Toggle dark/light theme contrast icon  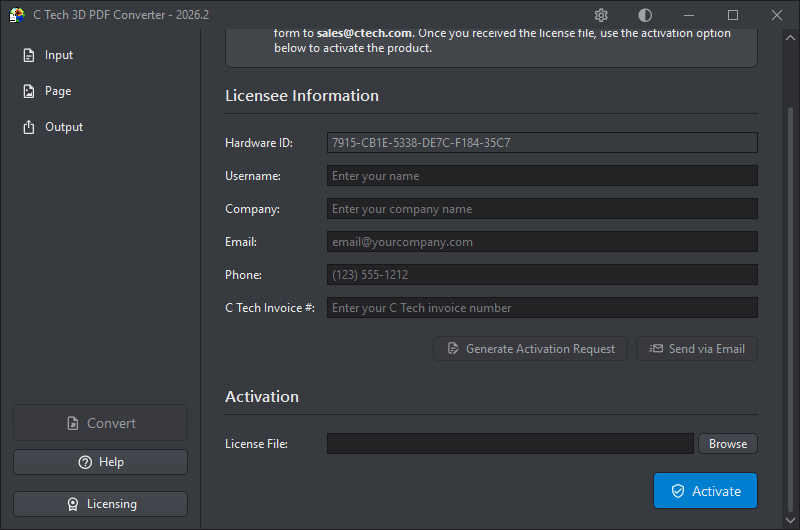645,15
